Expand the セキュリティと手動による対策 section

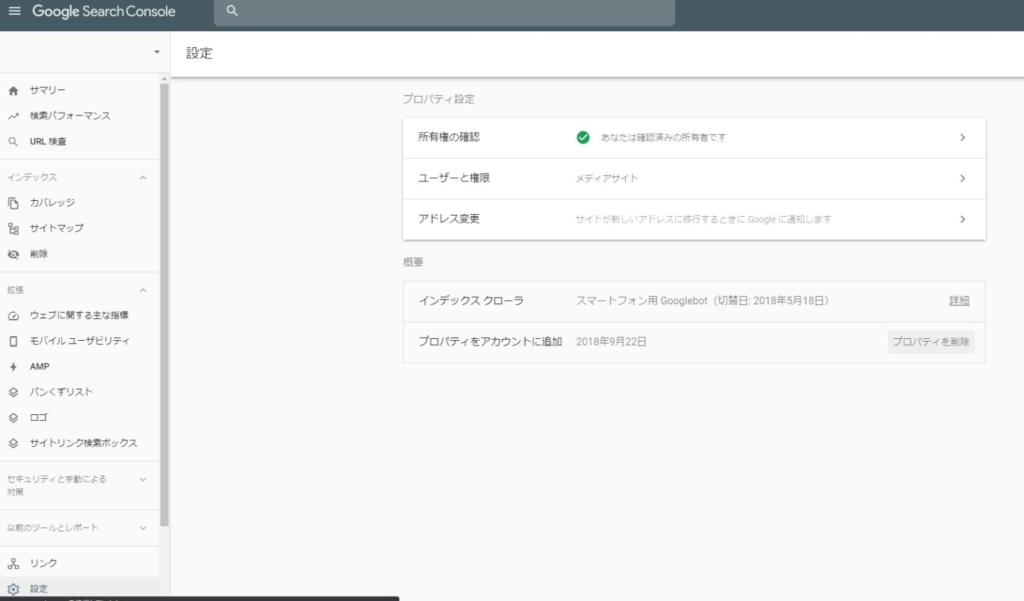[142, 479]
